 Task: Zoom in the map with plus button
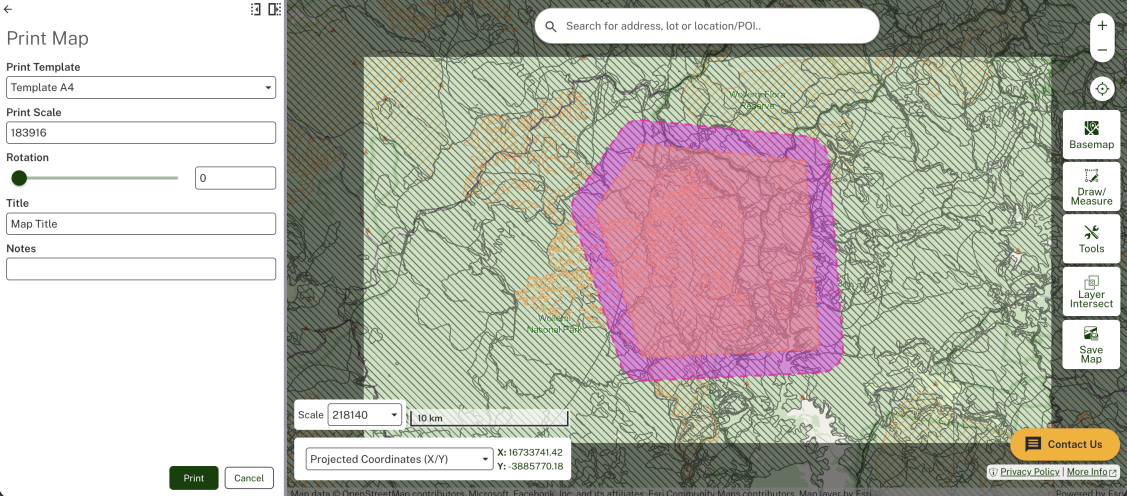tap(1102, 25)
